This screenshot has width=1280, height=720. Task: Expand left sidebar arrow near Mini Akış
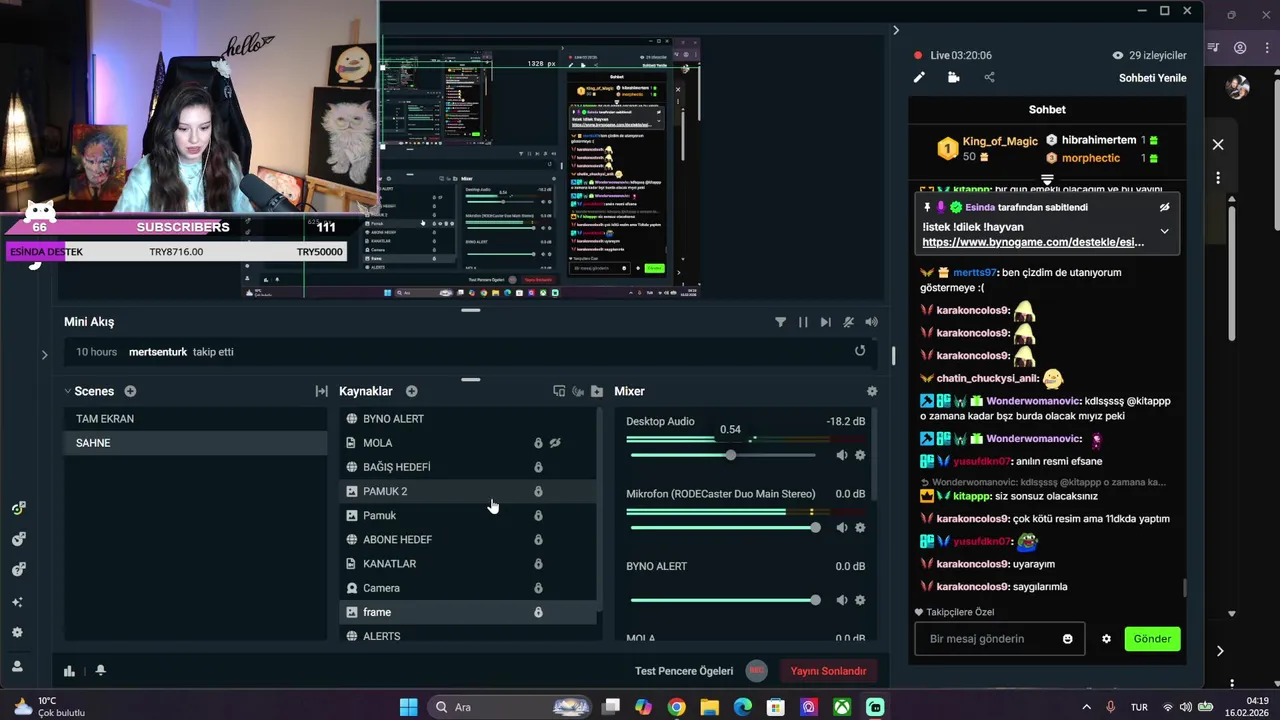click(44, 355)
